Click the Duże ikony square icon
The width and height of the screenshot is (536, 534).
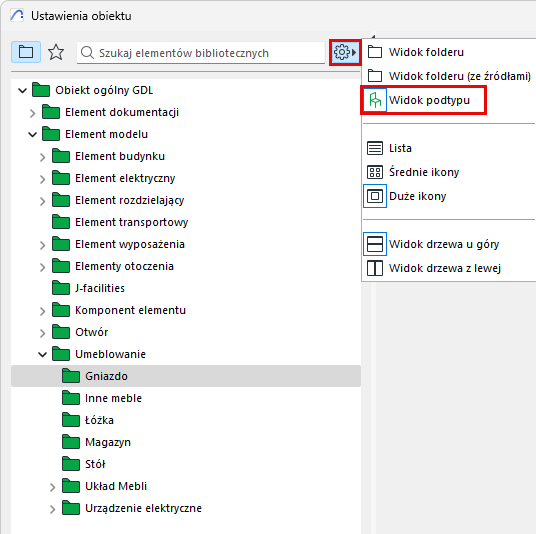click(x=375, y=196)
